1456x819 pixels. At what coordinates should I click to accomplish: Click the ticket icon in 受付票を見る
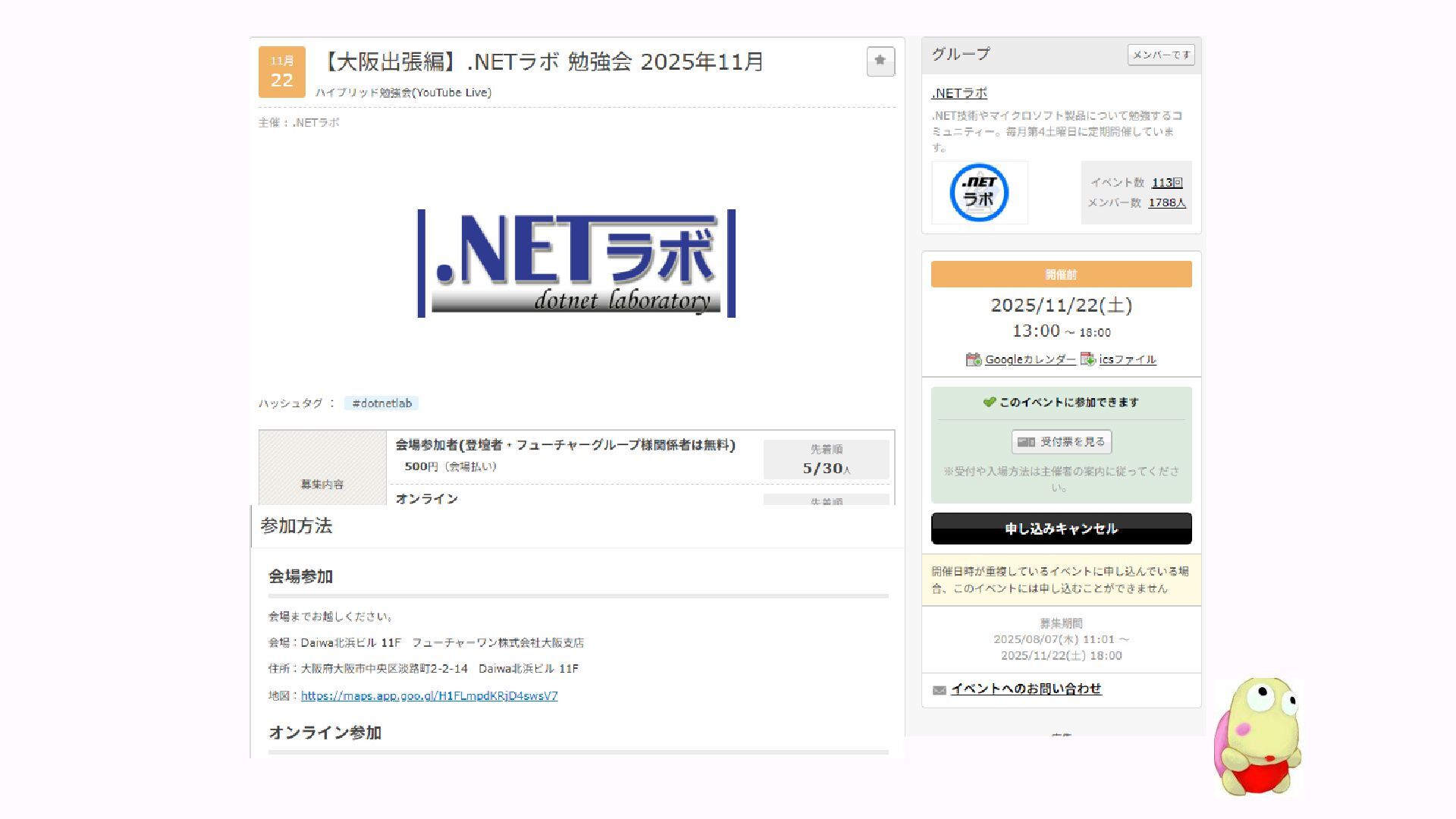pos(1026,442)
